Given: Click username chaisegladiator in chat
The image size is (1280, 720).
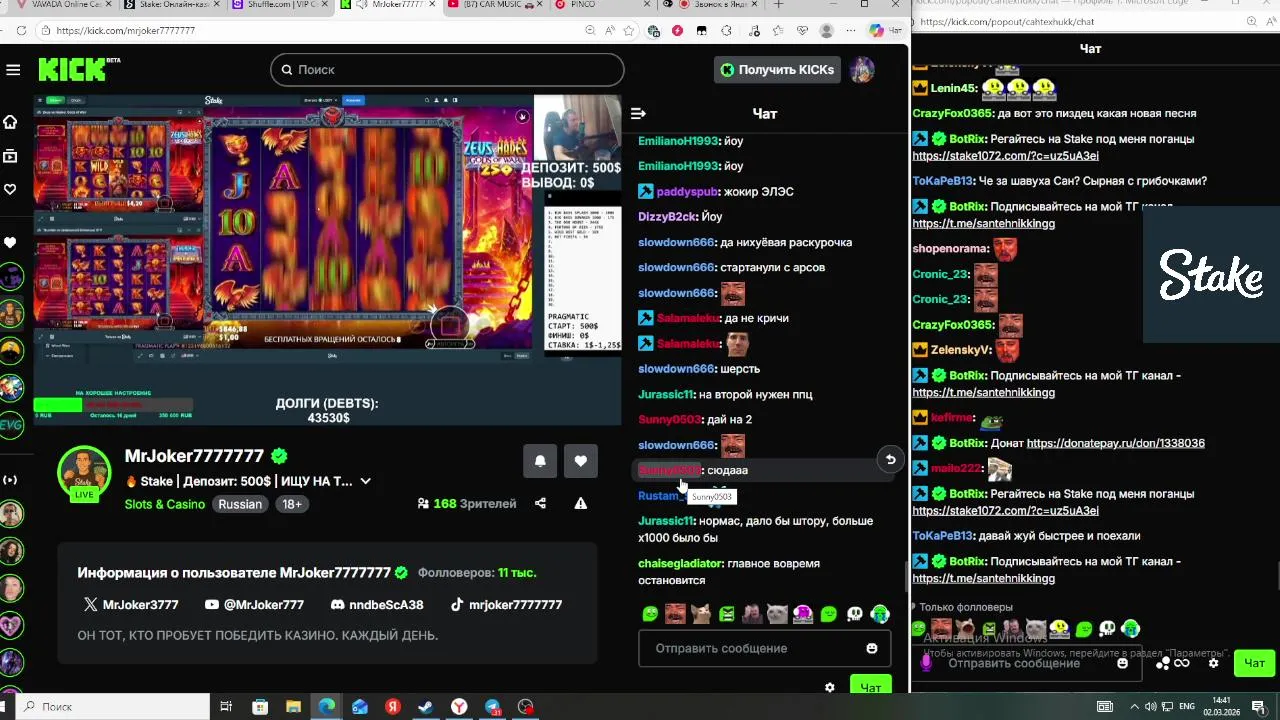Looking at the screenshot, I should click(680, 564).
